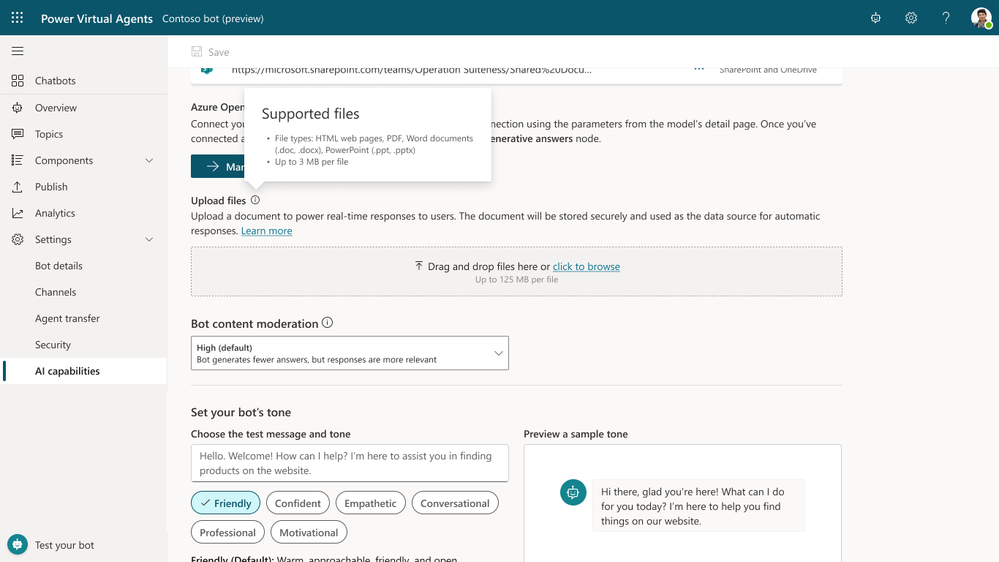Screen dimensions: 999x562
Task: Open the SharePoint row ellipsis menu
Action: (x=699, y=69)
